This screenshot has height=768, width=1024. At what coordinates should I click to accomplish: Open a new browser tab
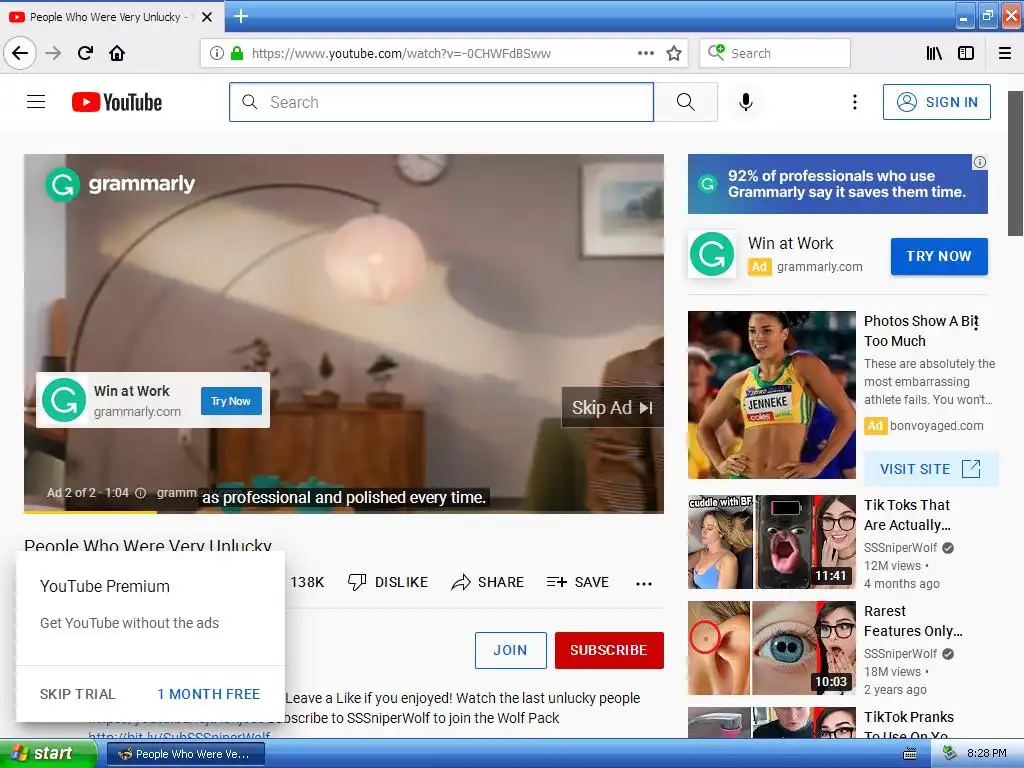(x=241, y=16)
